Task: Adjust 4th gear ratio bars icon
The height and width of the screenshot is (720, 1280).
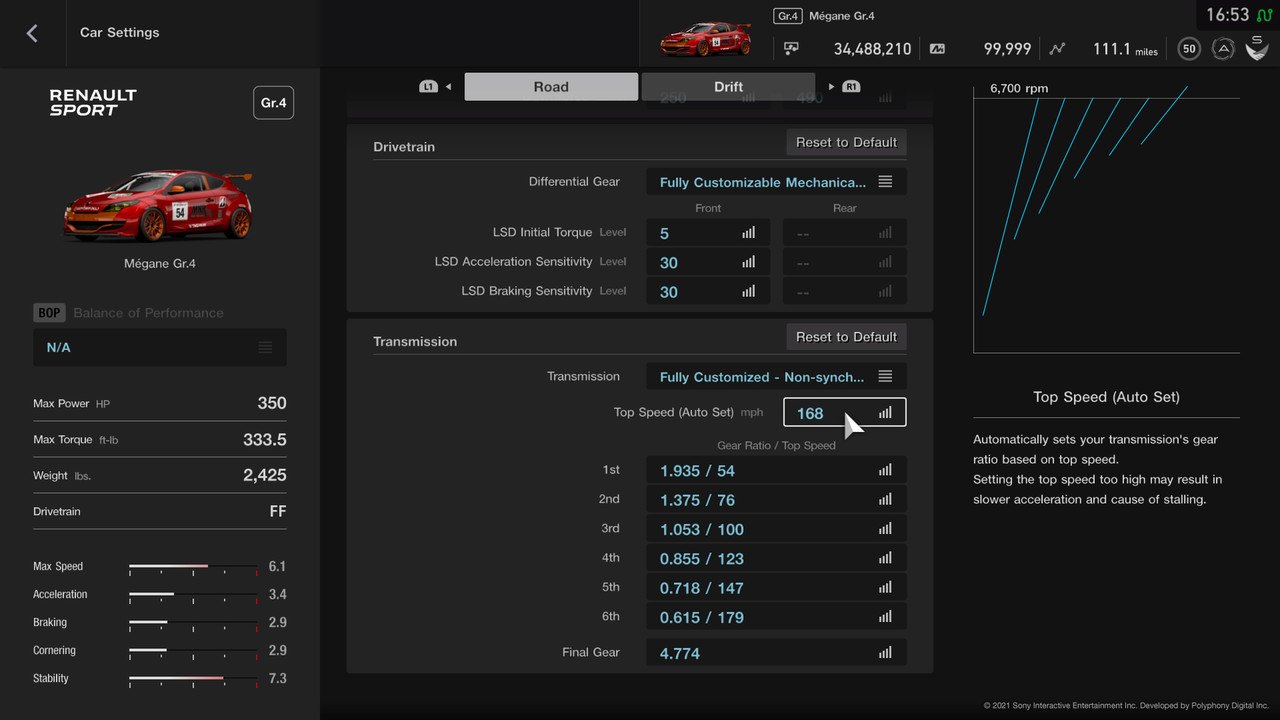Action: [x=885, y=558]
